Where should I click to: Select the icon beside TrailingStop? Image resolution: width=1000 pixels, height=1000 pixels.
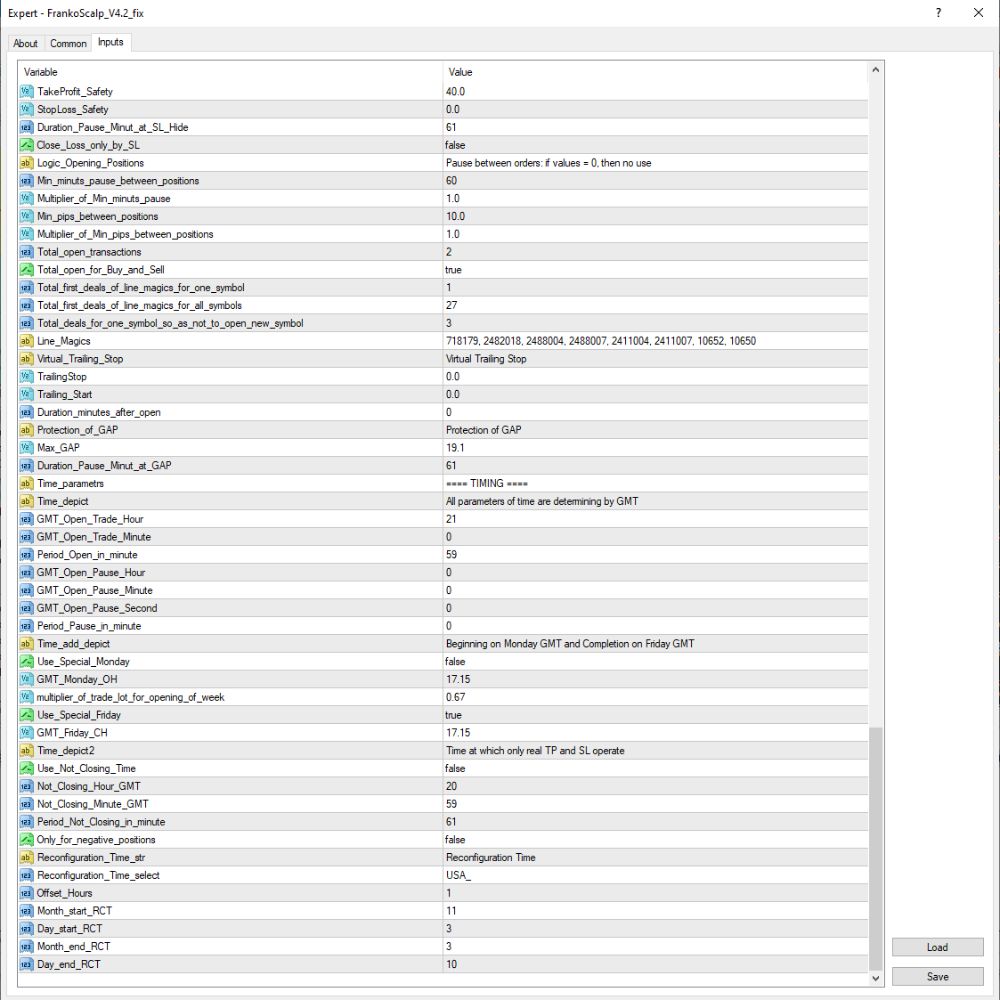[26, 376]
